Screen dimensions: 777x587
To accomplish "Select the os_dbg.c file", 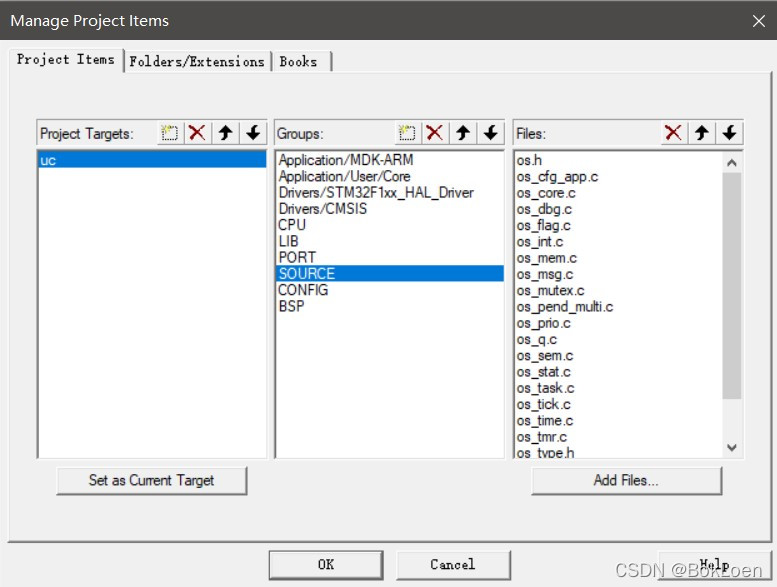I will 618,210.
